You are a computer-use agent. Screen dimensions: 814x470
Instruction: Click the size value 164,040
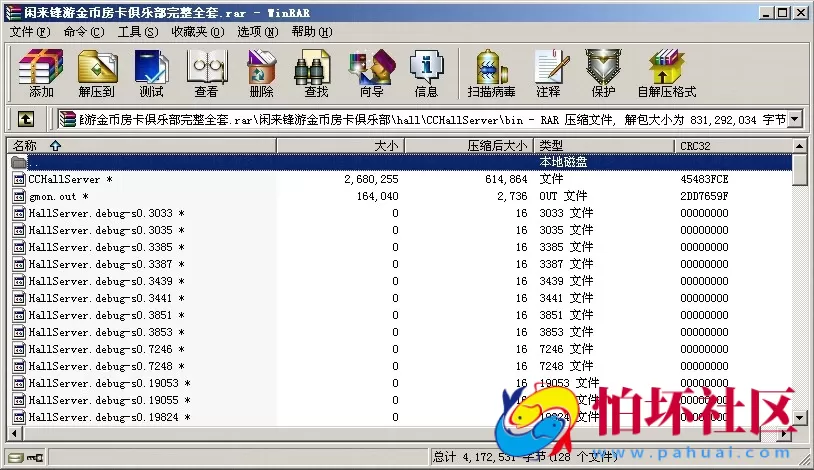coord(377,196)
